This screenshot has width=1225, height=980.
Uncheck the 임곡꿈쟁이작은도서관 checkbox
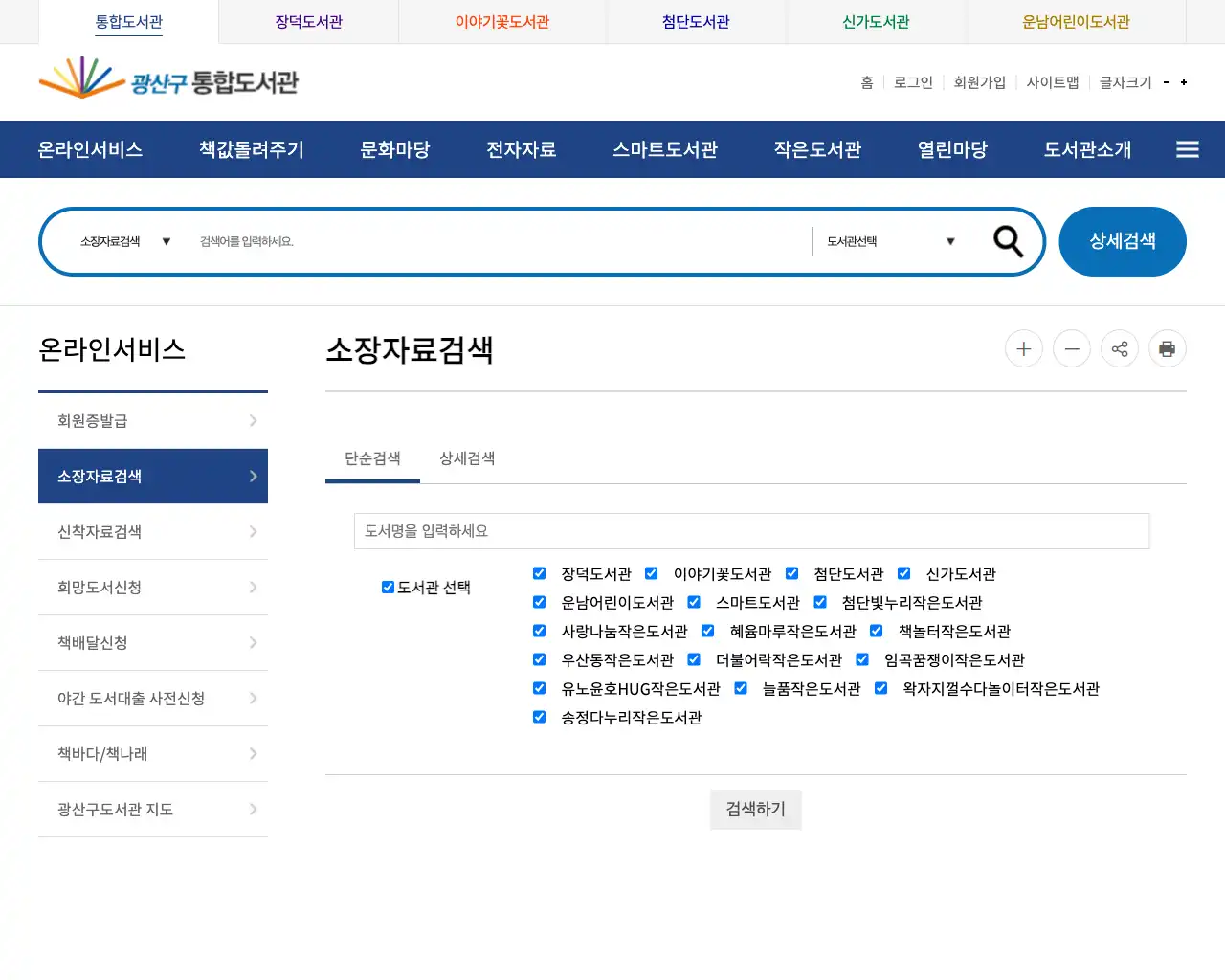tap(862, 659)
